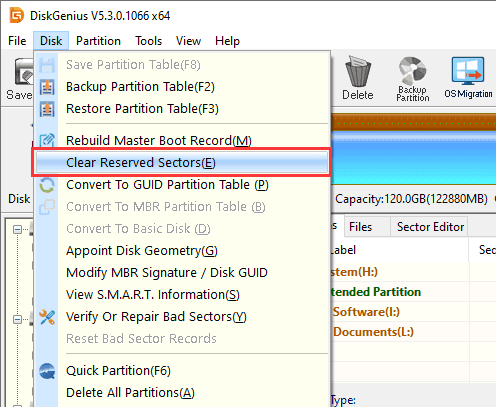Click the blue partition bar in disk map
Screen dimensions: 496x407
pos(413,157)
